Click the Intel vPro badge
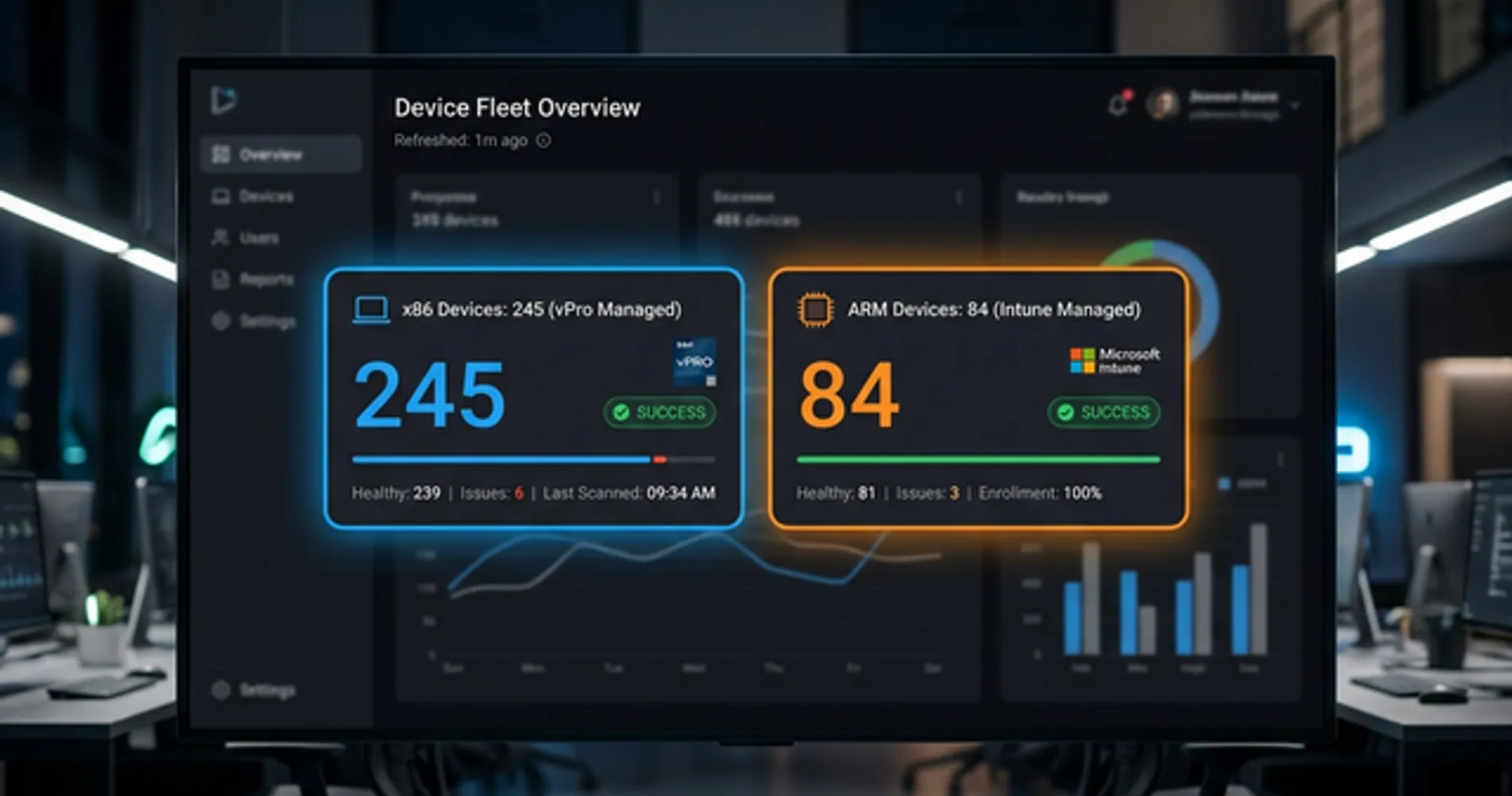Image resolution: width=1512 pixels, height=796 pixels. click(x=694, y=362)
